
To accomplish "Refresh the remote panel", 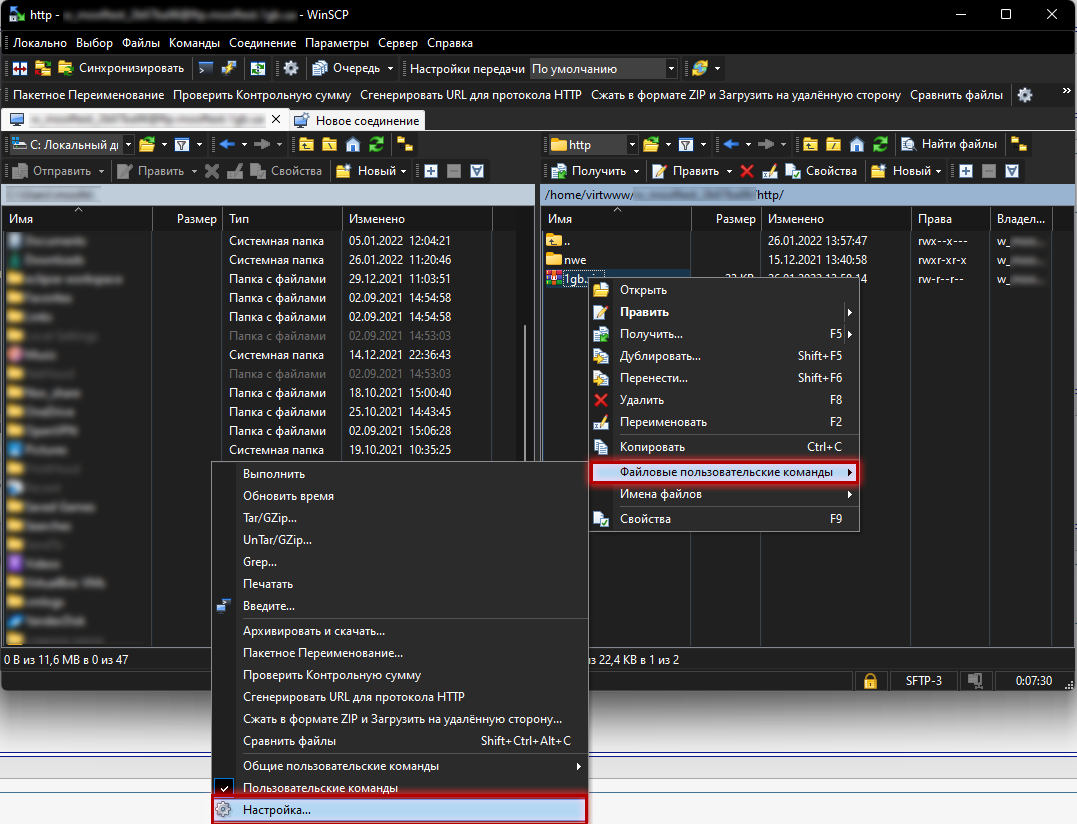I will [881, 145].
